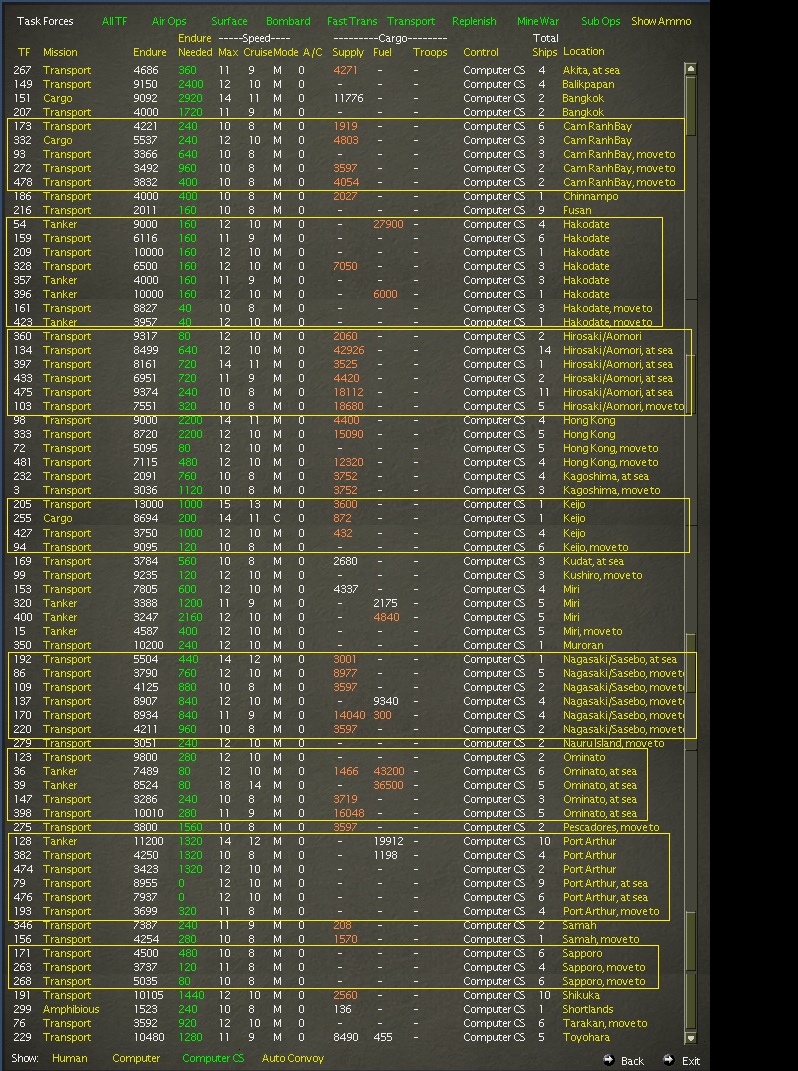Open TF 229 at Toyohara

tap(345, 1037)
